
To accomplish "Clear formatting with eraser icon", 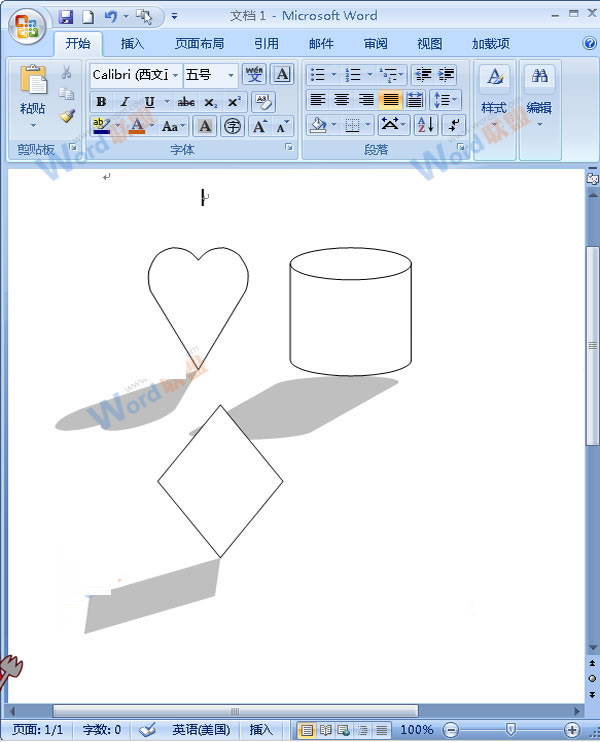I will coord(263,102).
